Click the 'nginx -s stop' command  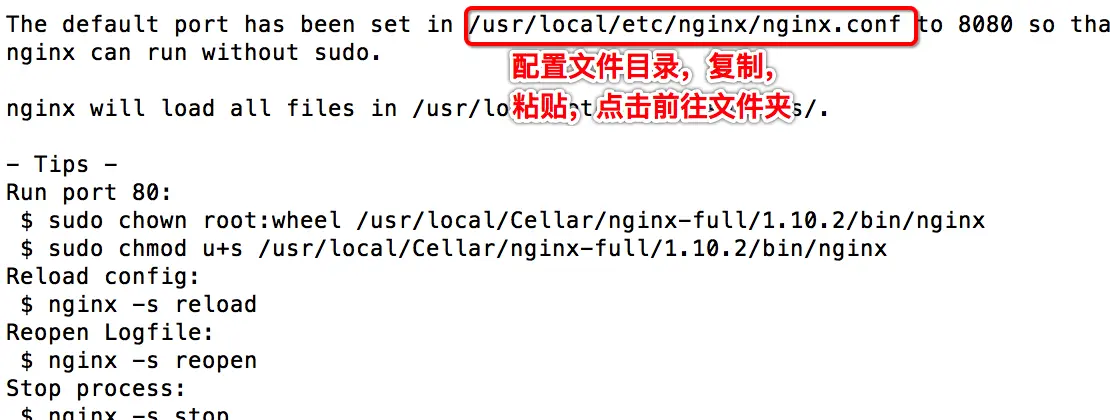coord(138,414)
